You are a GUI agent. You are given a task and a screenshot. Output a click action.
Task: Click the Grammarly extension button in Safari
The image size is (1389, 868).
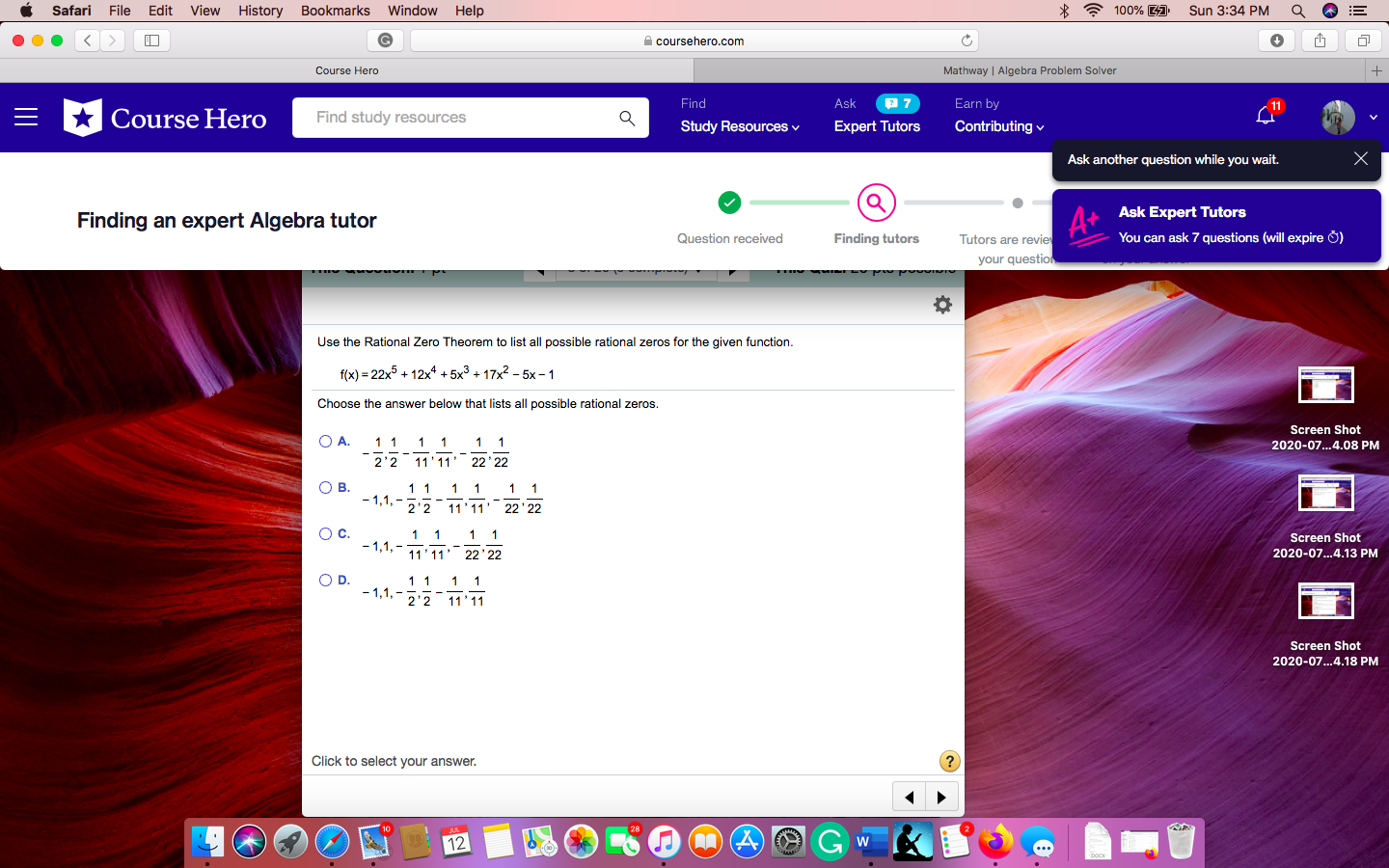coord(385,41)
